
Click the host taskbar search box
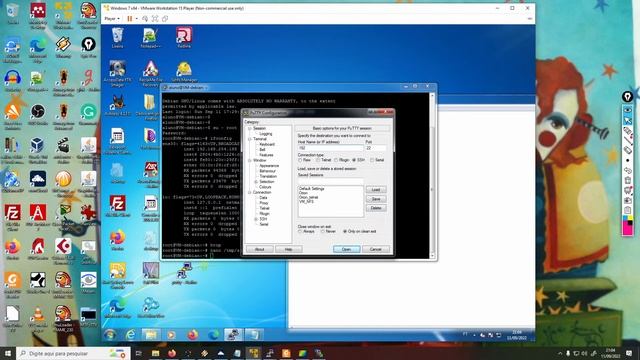coord(73,353)
